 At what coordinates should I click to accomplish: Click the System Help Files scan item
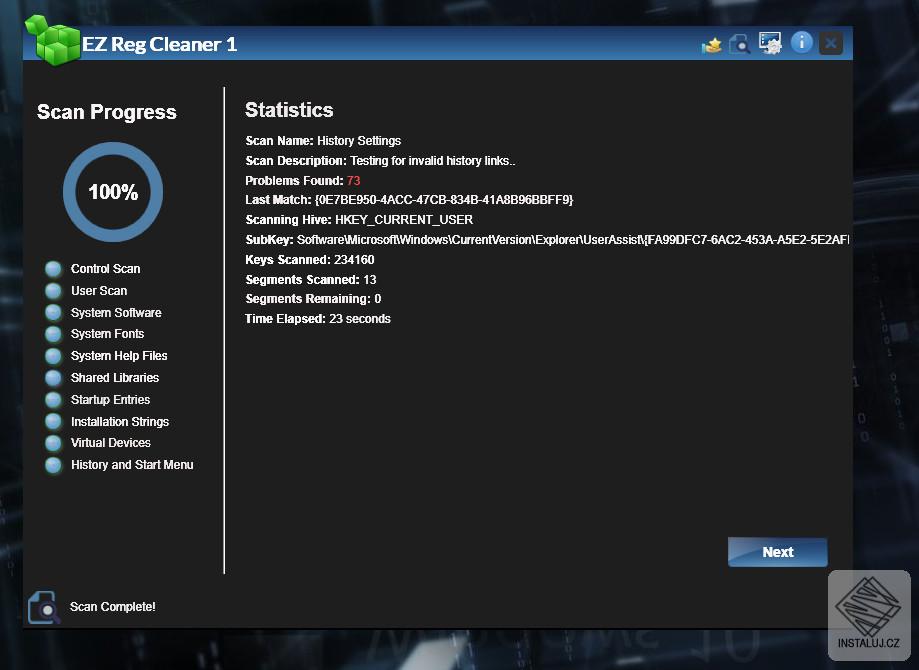click(119, 356)
